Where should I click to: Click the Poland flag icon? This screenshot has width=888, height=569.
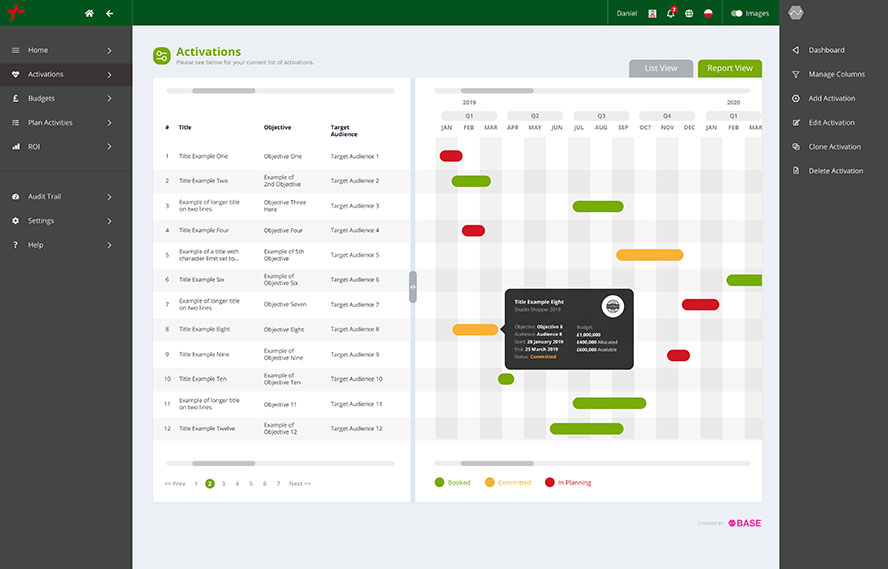[x=708, y=13]
